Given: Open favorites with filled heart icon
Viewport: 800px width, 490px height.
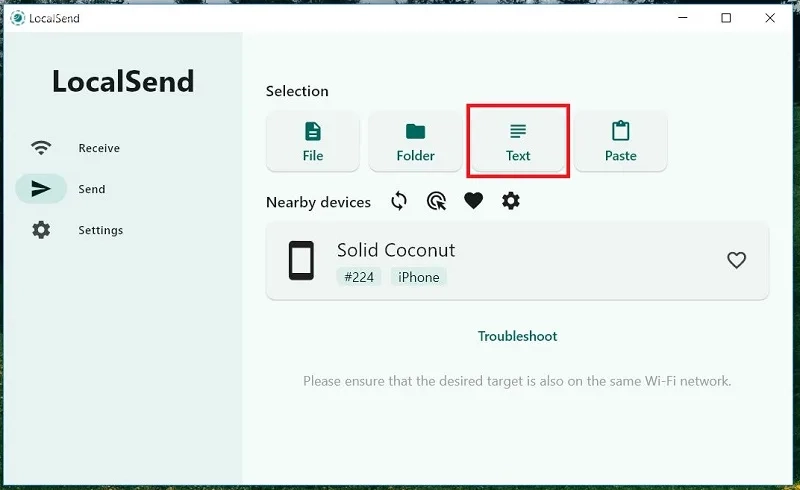Looking at the screenshot, I should (473, 201).
